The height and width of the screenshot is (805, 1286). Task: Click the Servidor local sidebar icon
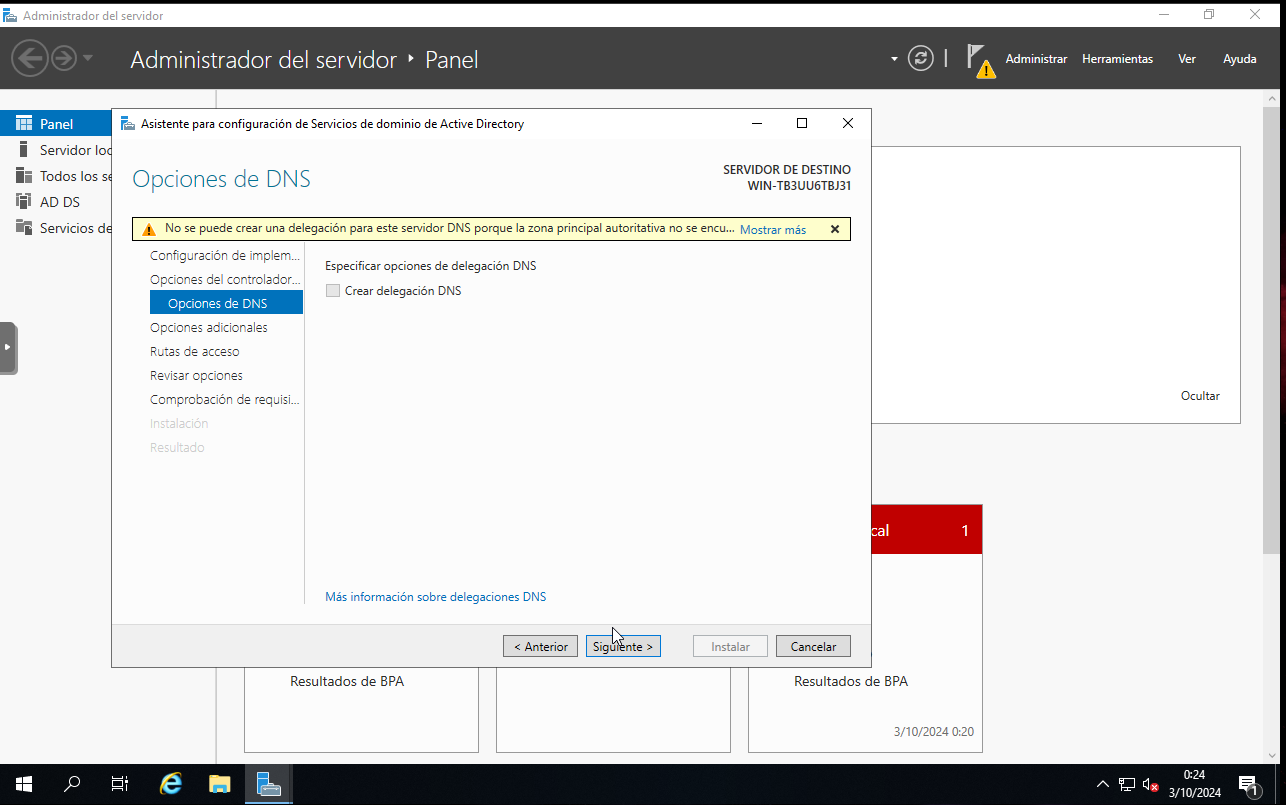[24, 150]
